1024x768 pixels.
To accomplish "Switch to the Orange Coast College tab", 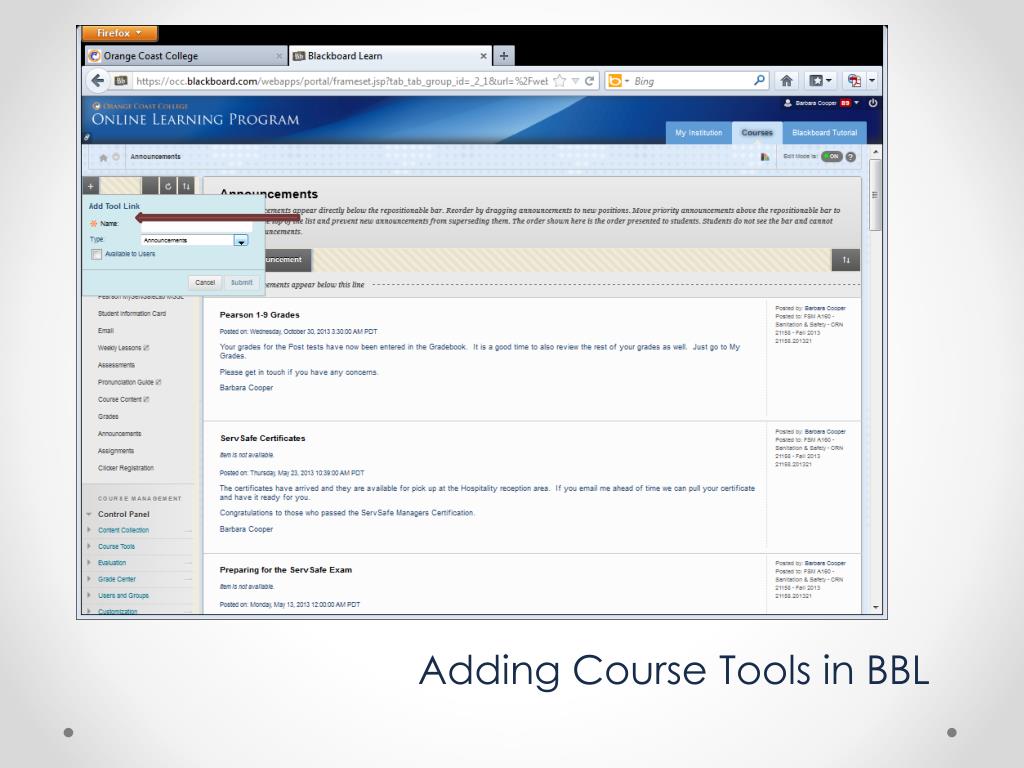I will click(187, 56).
